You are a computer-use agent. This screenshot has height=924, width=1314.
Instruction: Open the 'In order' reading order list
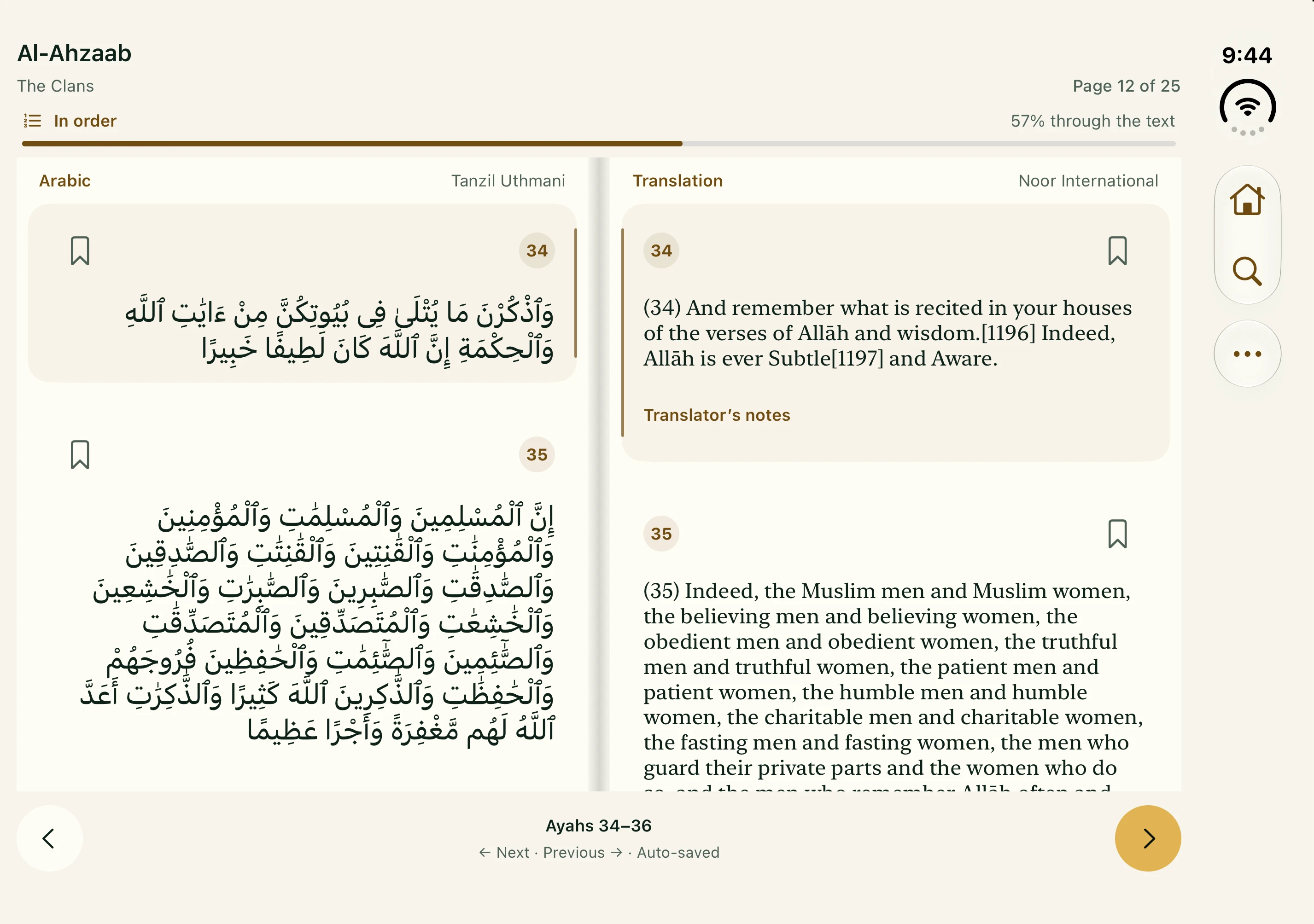pyautogui.click(x=70, y=121)
